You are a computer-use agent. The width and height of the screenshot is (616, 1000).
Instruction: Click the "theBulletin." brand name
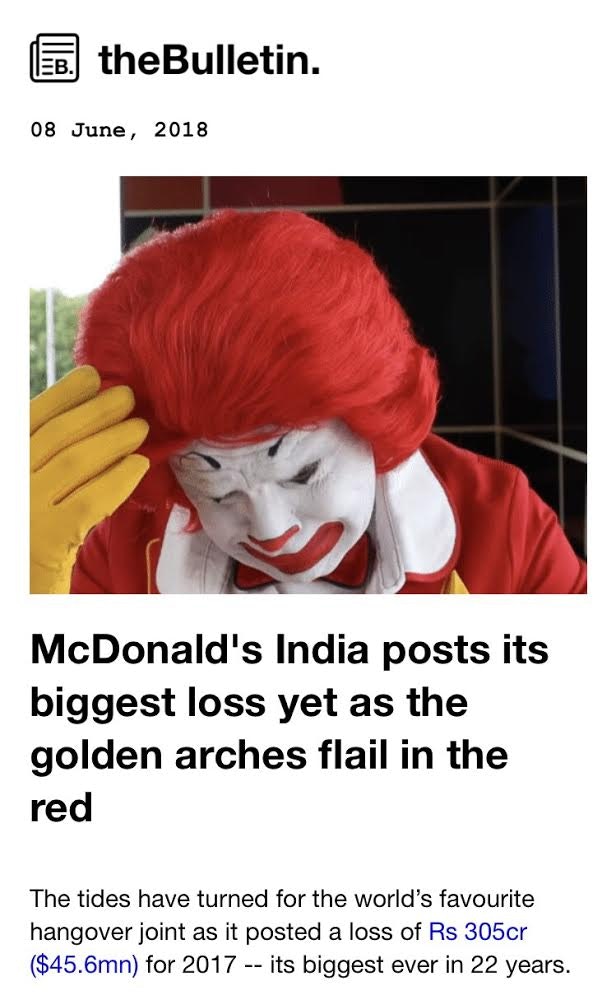coord(209,59)
